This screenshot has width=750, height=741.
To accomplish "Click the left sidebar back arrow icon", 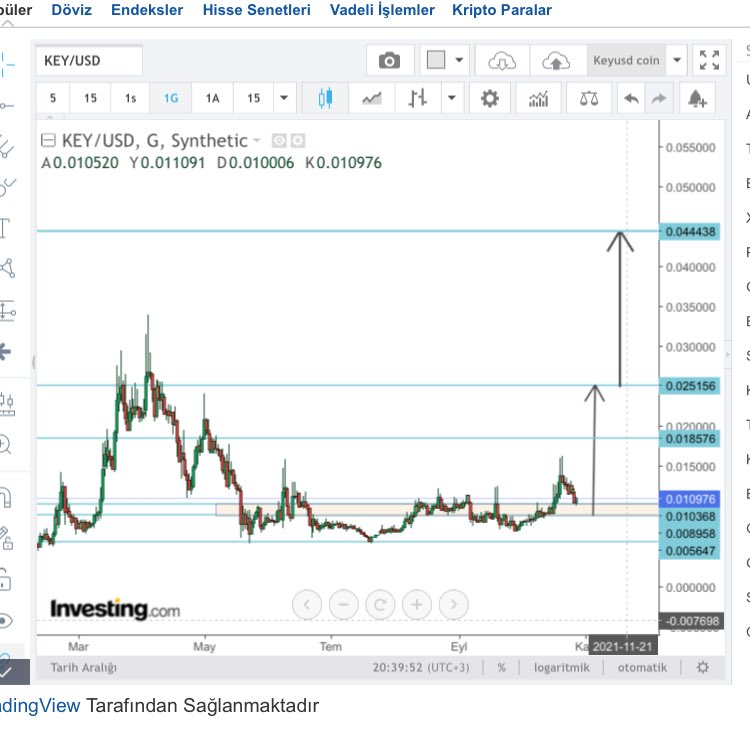I will (5, 352).
